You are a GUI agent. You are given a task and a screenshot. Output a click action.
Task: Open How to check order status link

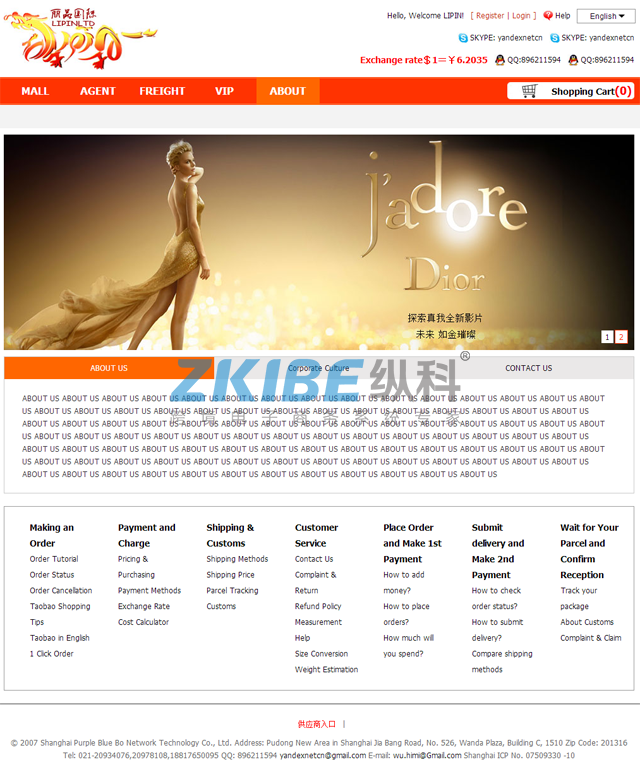click(x=496, y=598)
